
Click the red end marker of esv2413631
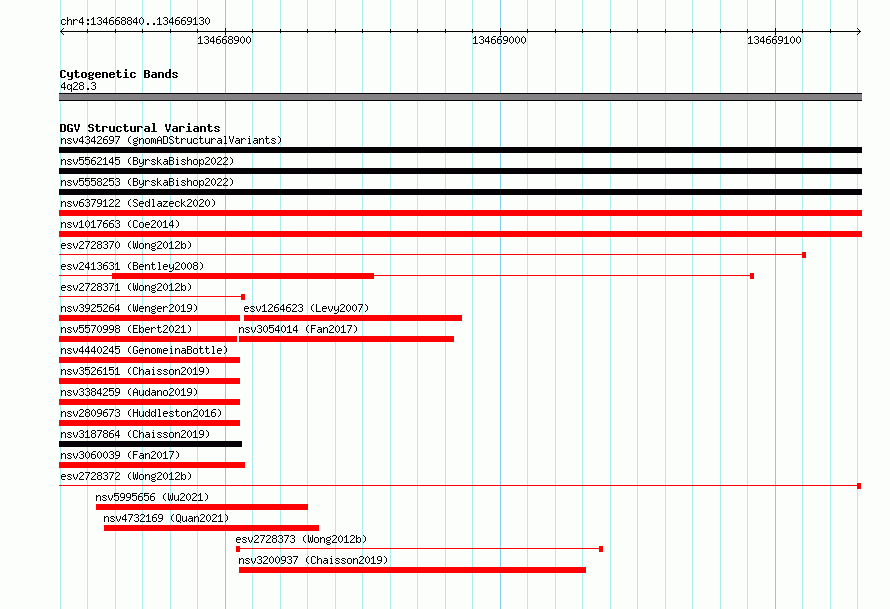752,276
